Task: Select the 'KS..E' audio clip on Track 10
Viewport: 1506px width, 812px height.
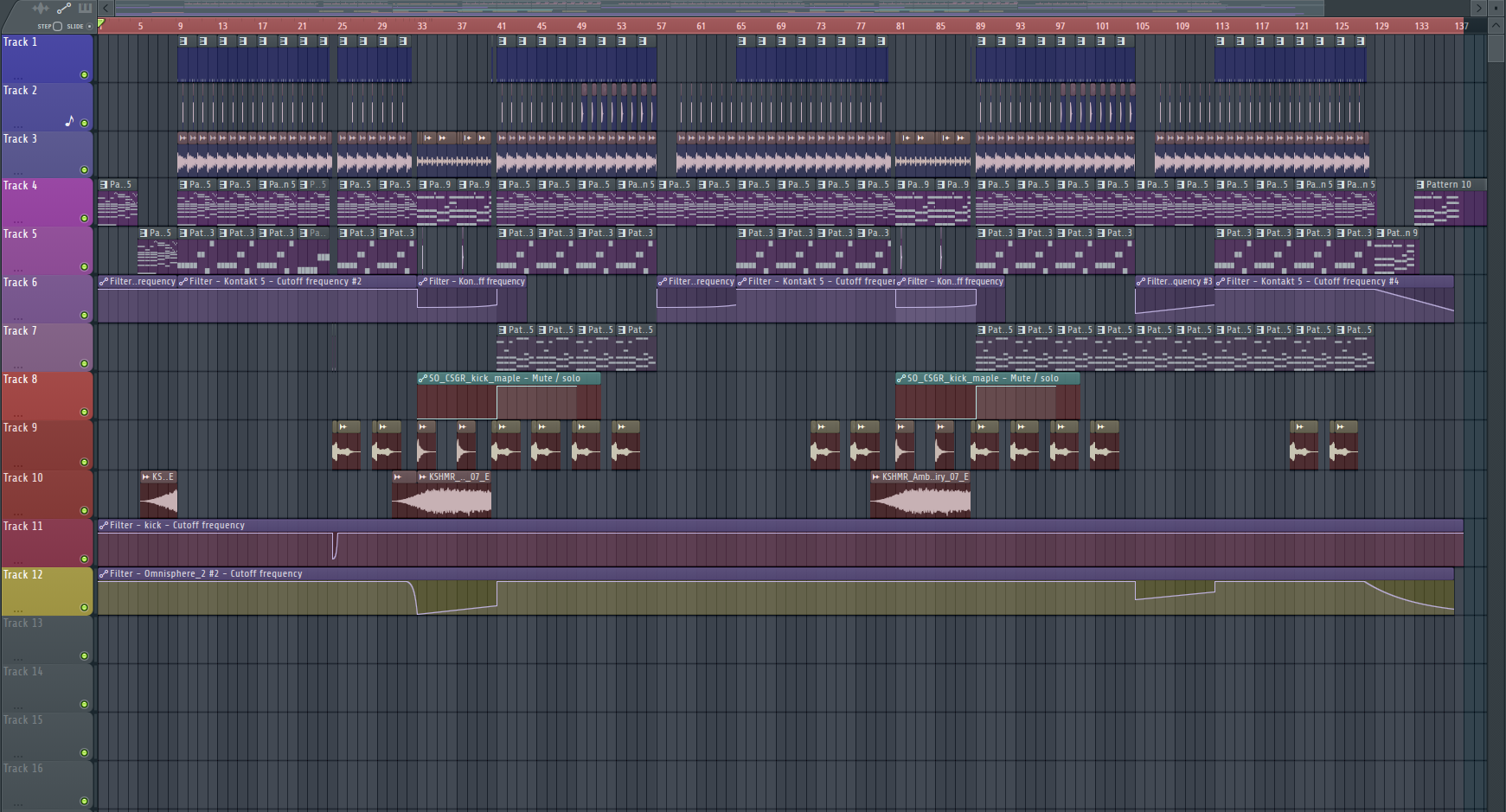Action: 158,495
